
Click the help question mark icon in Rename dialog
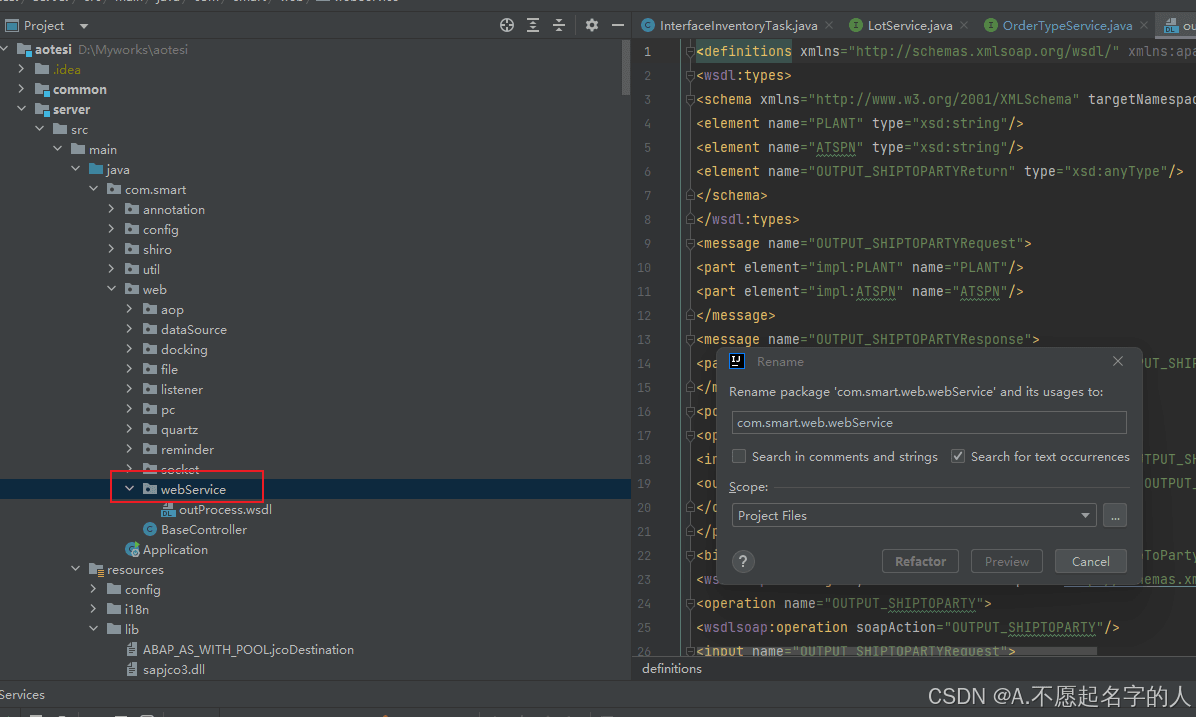pos(743,561)
